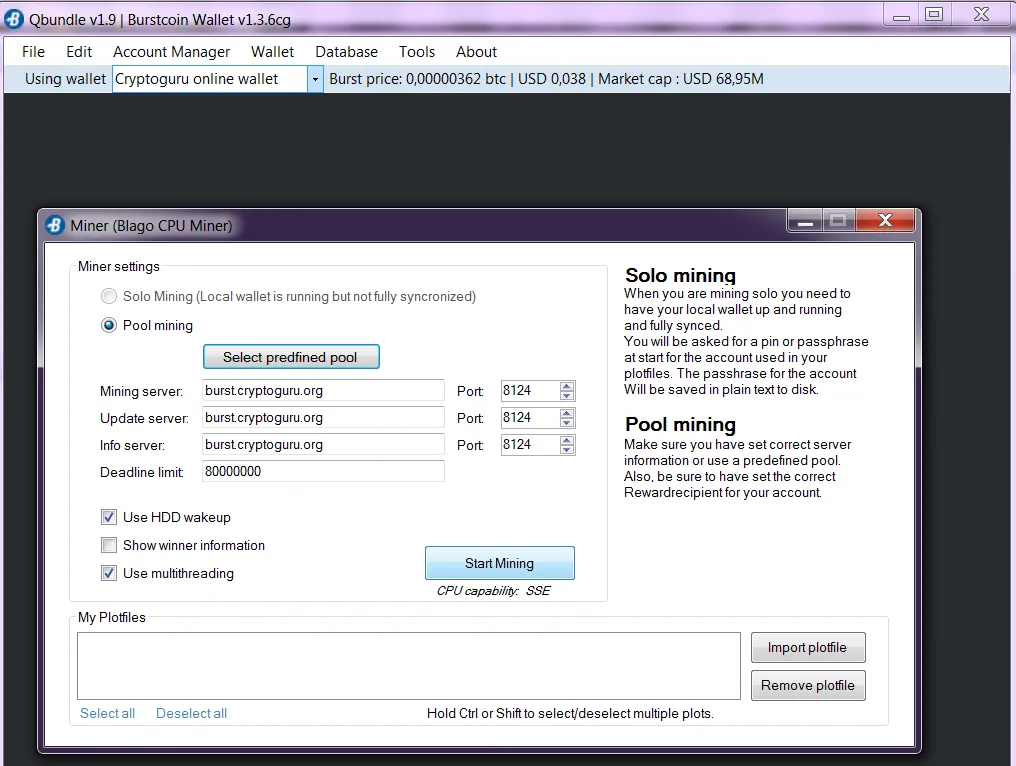Select the Solo Mining radio button
Screen dimensions: 1016x766
tap(109, 296)
